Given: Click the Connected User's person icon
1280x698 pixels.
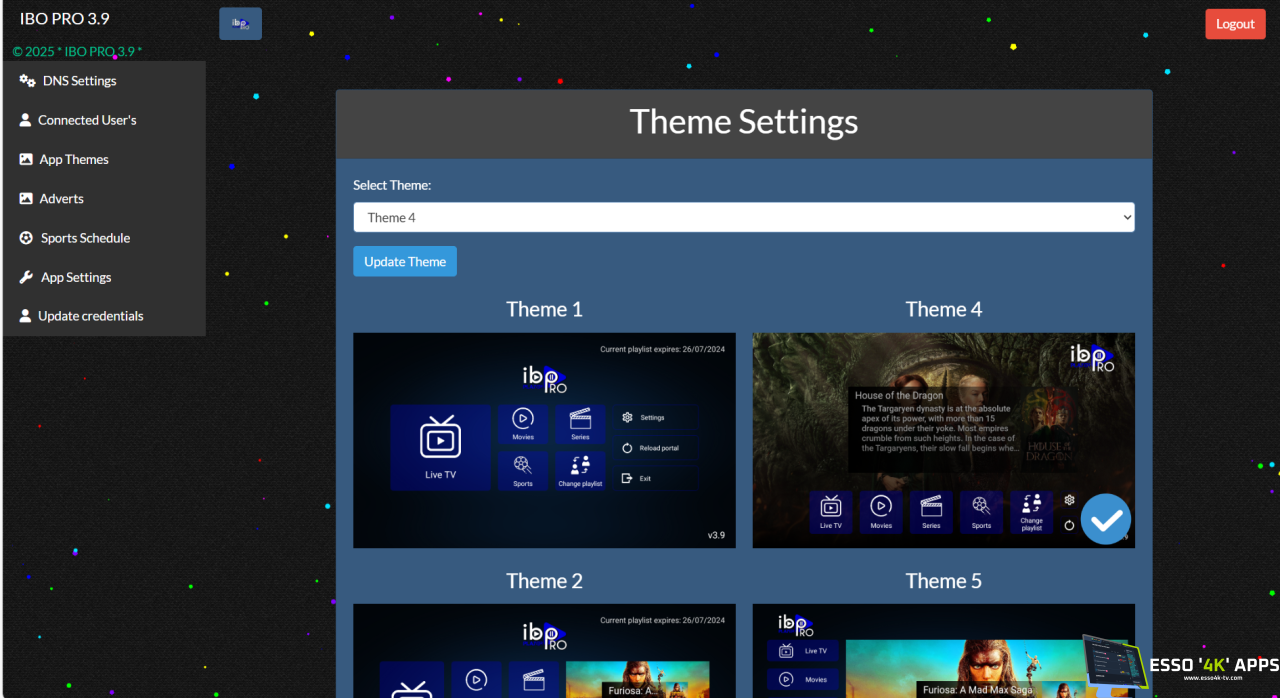Looking at the screenshot, I should 25,120.
